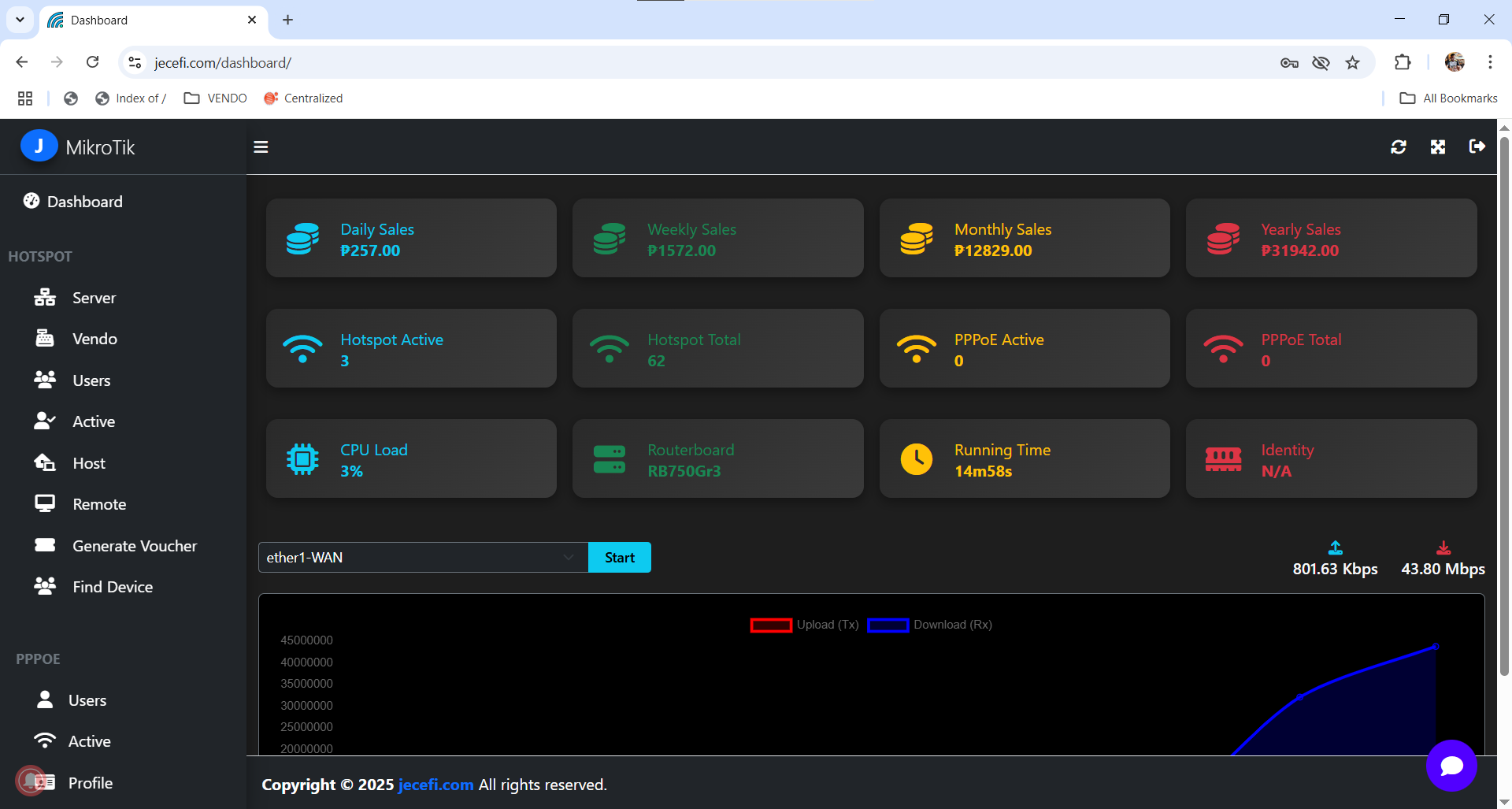This screenshot has height=809, width=1512.
Task: Click the Monthly Sales coins icon
Action: click(x=917, y=239)
